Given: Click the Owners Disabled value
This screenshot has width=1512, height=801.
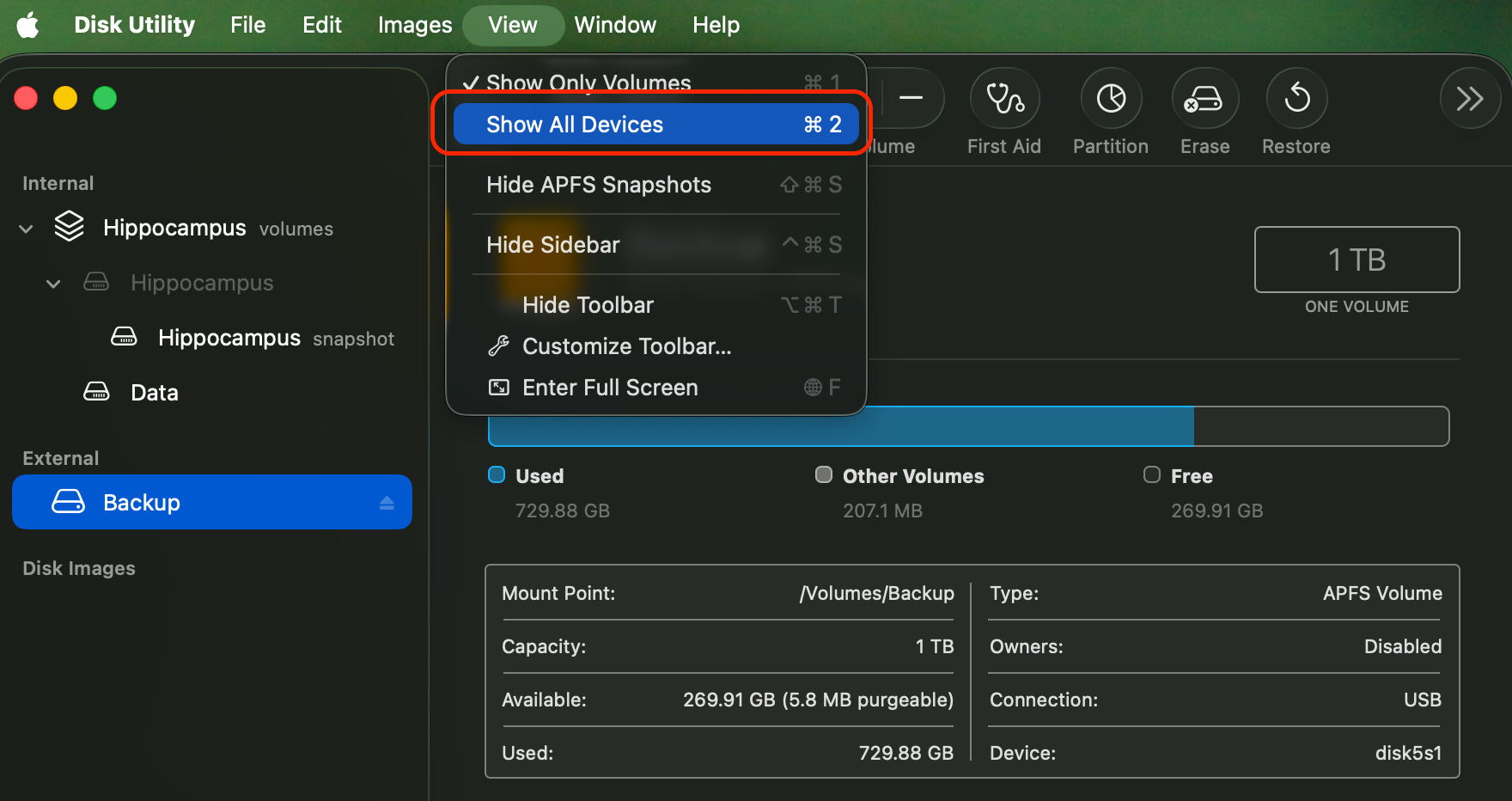Looking at the screenshot, I should (x=1403, y=647).
